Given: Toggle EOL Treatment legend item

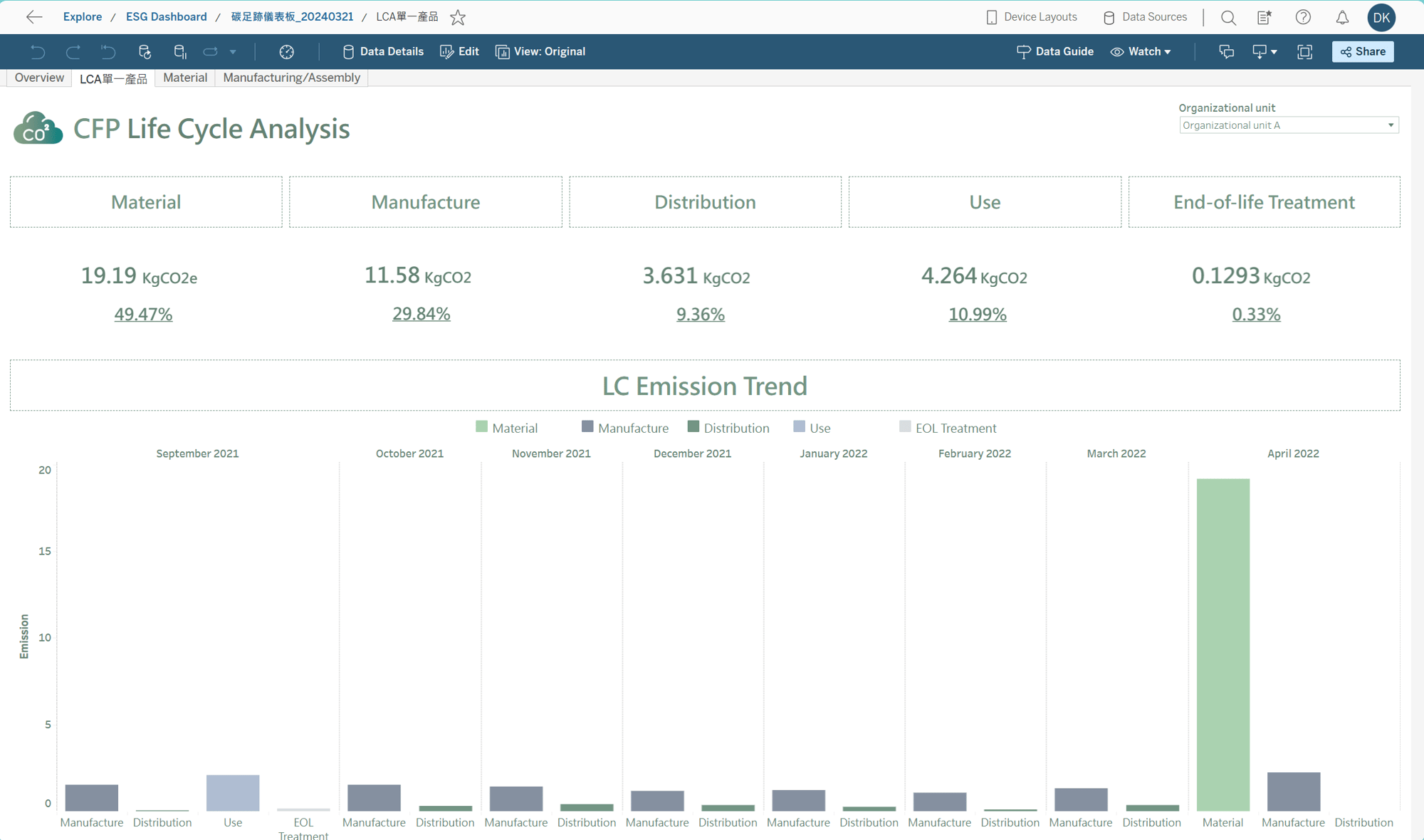Looking at the screenshot, I should tap(955, 428).
